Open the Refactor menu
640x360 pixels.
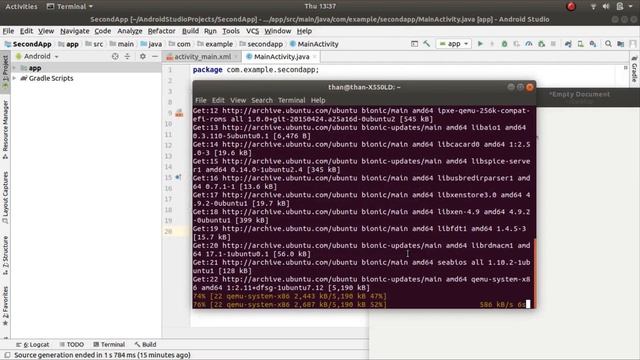tap(161, 31)
